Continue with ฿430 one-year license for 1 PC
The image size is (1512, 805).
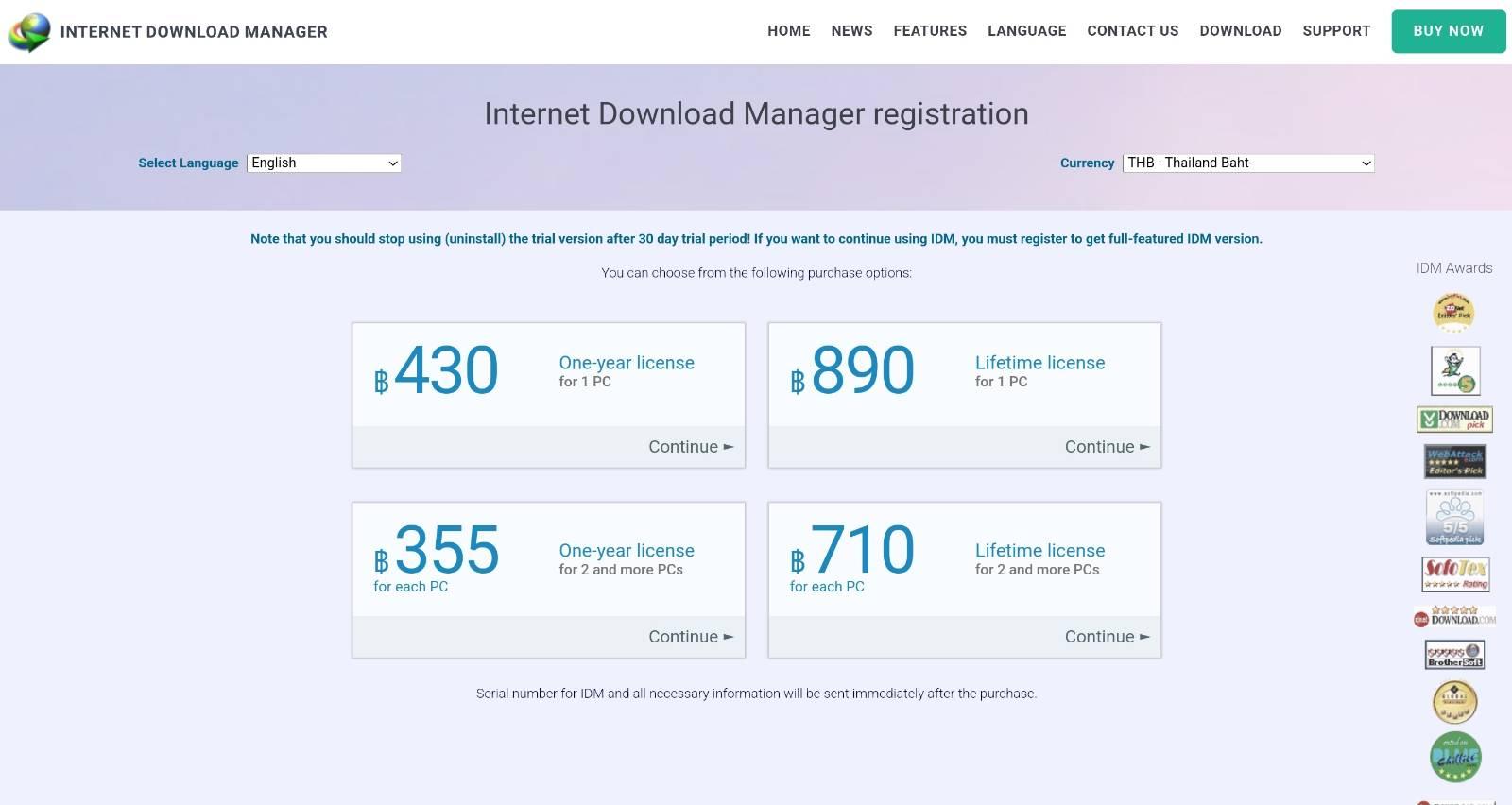pyautogui.click(x=691, y=447)
